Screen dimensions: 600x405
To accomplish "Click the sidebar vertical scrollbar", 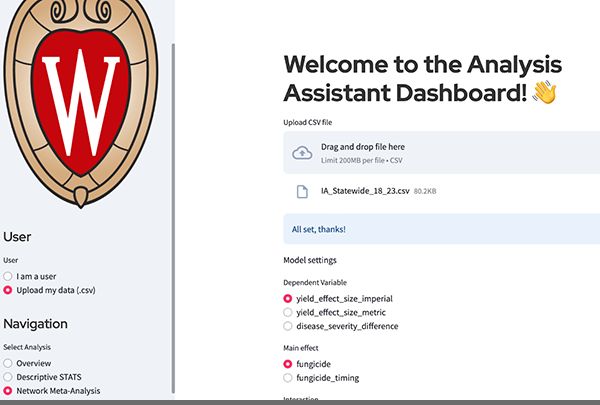I will click(173, 218).
